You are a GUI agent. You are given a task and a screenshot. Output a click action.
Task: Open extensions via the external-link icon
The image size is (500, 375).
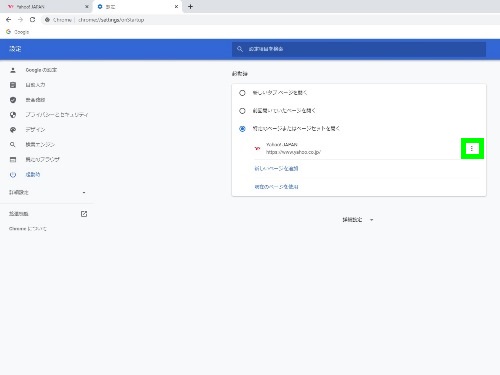tap(84, 214)
